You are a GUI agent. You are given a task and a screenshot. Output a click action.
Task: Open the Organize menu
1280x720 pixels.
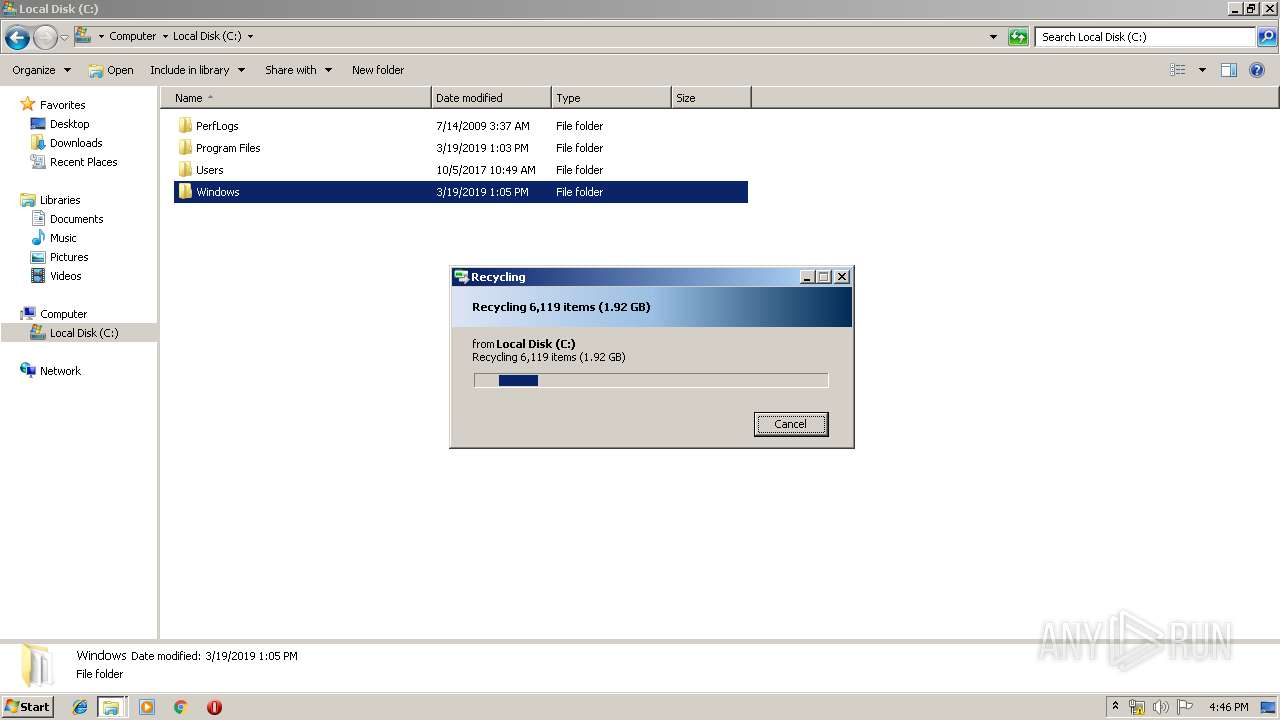tap(41, 70)
